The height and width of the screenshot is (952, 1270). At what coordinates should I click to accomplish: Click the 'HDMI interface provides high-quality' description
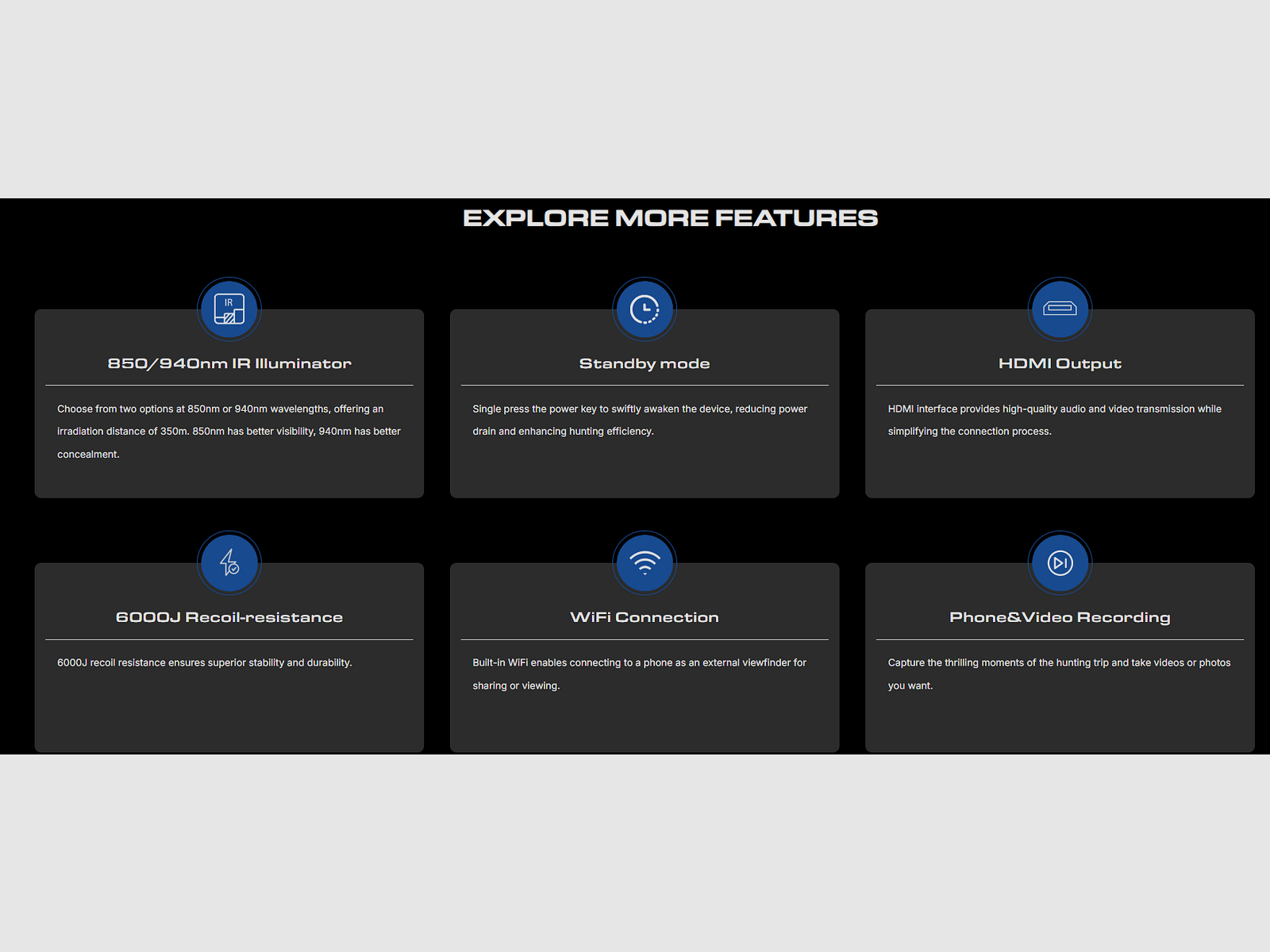click(1055, 420)
